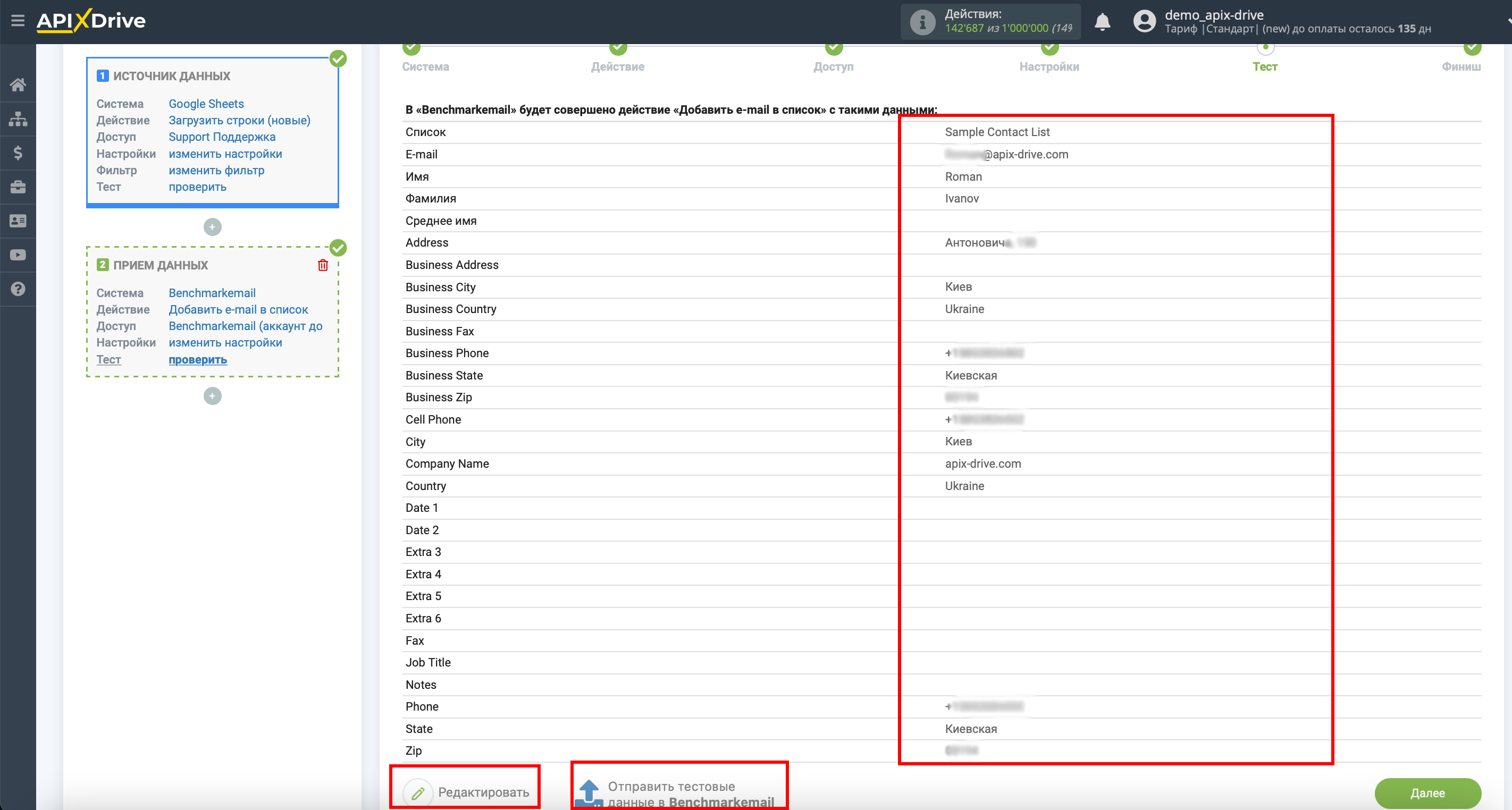Go to the Действие step
Viewport: 1512px width, 810px height.
(617, 67)
